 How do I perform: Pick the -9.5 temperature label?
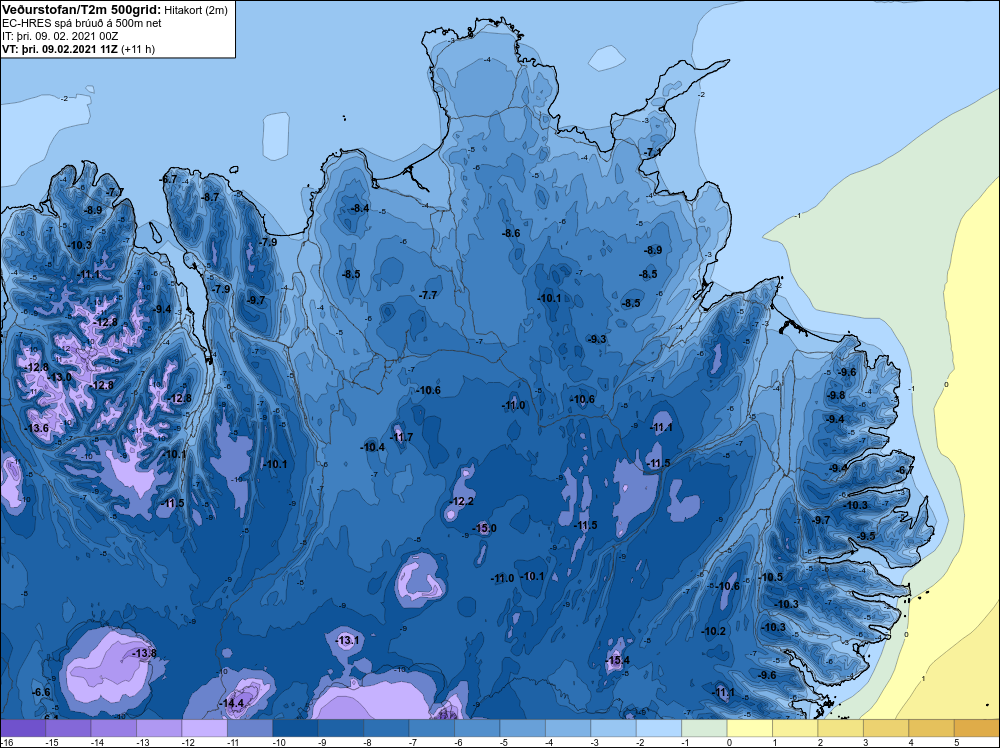(867, 536)
